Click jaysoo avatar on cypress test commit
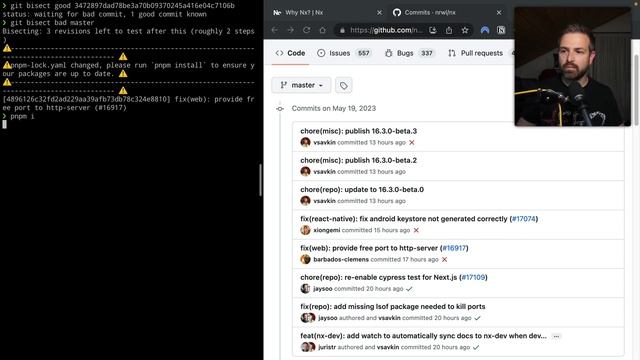The height and width of the screenshot is (360, 640). click(x=305, y=289)
